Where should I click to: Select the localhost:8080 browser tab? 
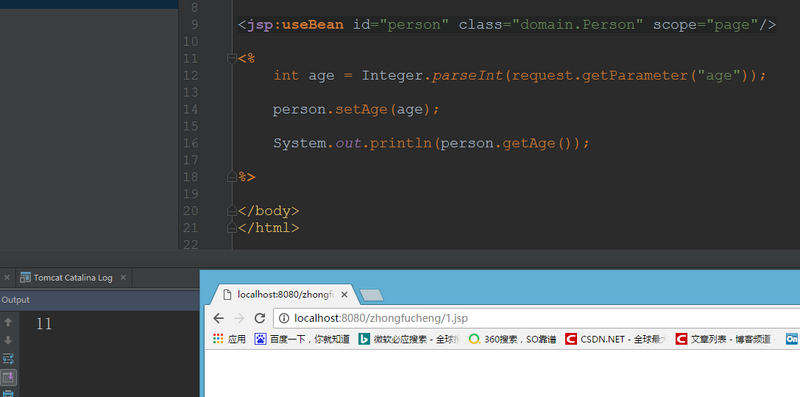pos(285,294)
